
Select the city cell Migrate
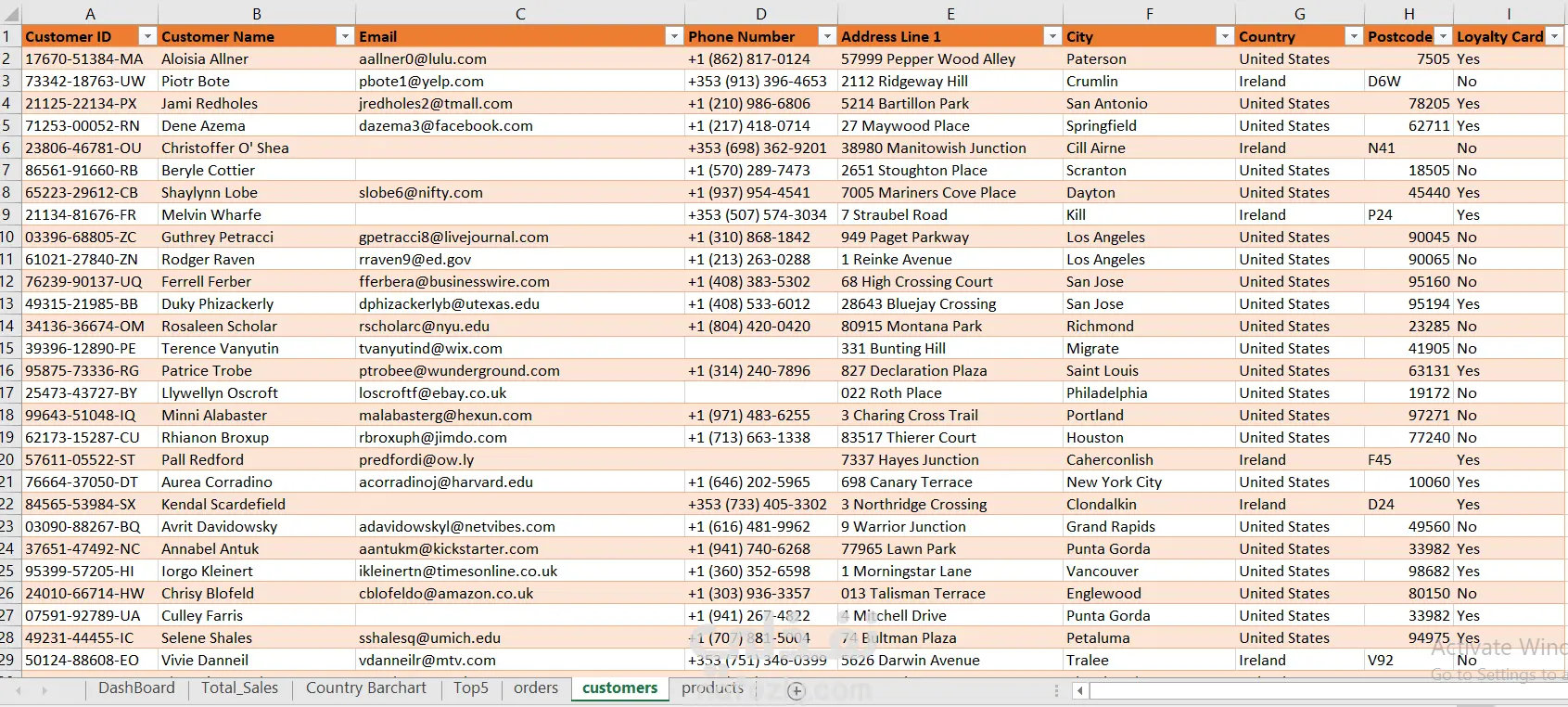click(1149, 348)
